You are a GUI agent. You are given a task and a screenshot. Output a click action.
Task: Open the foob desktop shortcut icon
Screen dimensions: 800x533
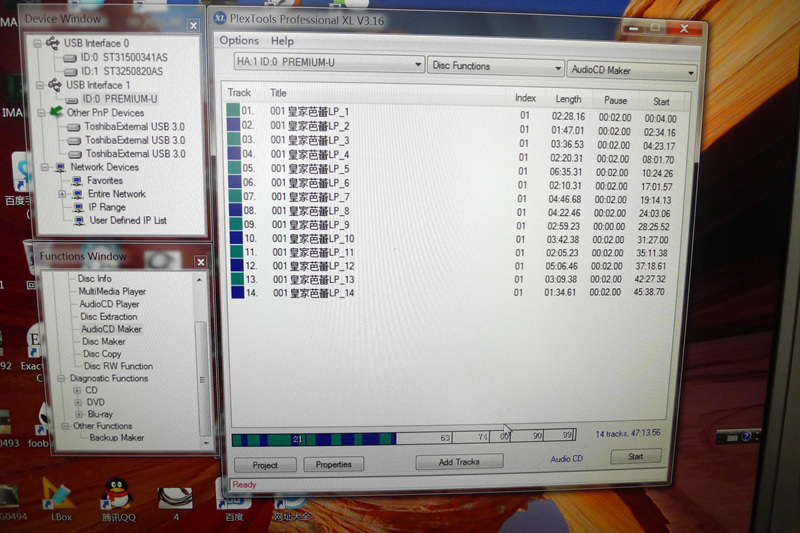(42, 420)
